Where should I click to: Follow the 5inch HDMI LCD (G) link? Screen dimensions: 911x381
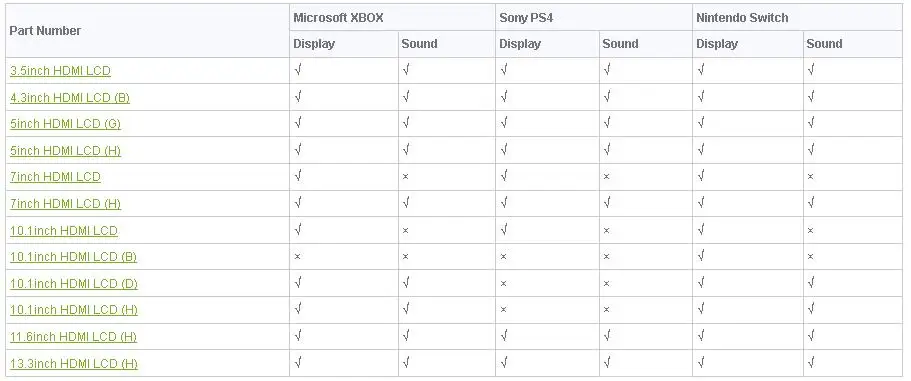[x=66, y=124]
